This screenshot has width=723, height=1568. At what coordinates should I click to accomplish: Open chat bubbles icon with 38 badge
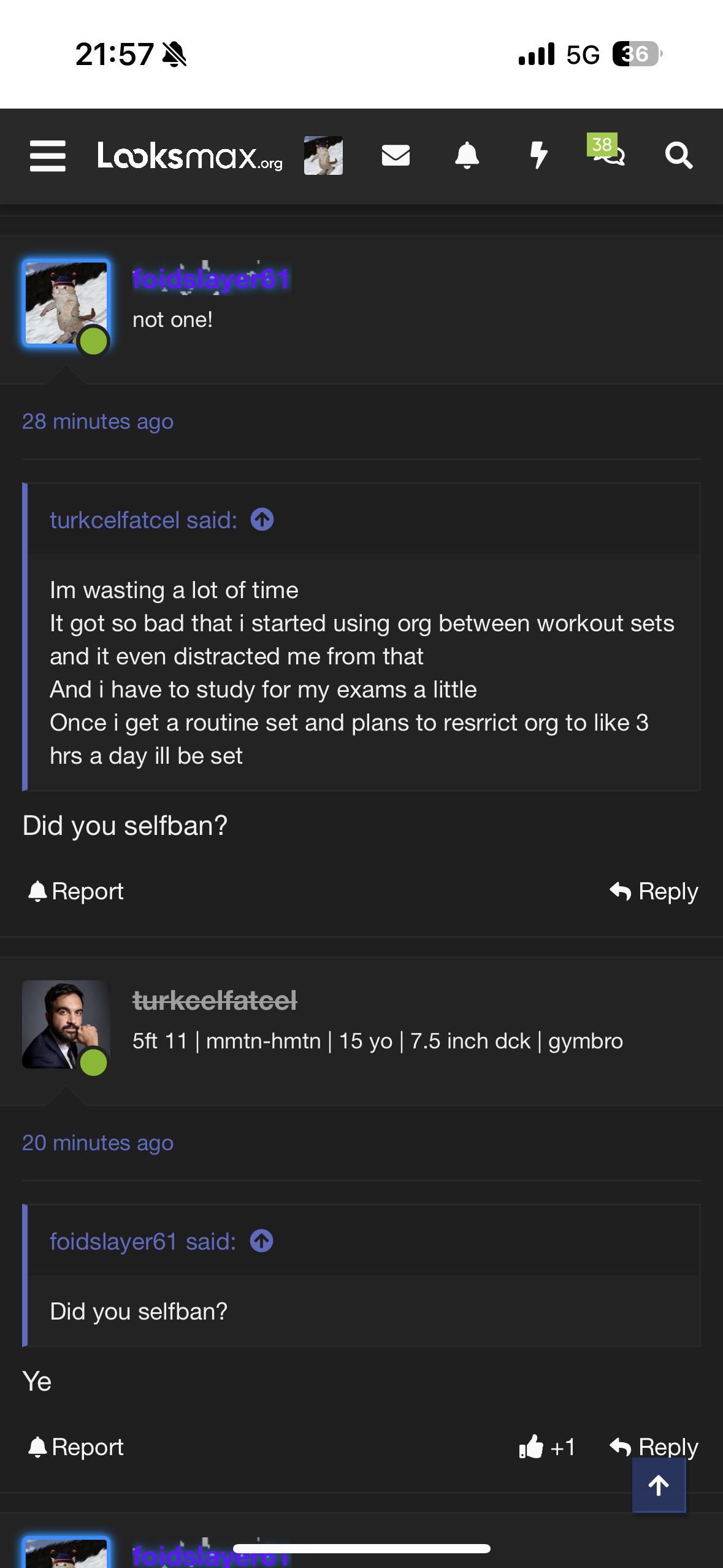[x=608, y=152]
